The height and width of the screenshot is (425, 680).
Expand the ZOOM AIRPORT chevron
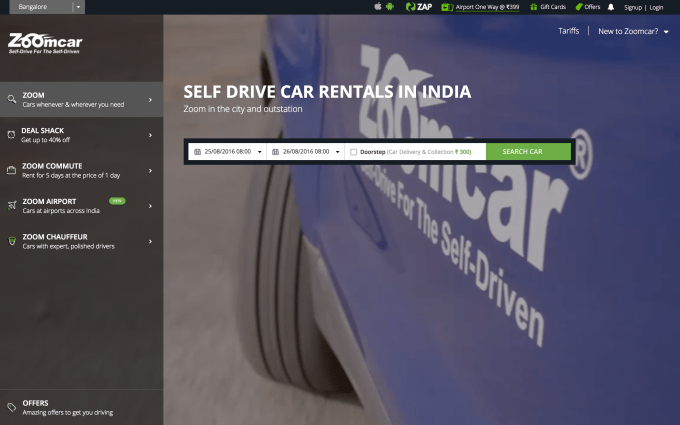(x=150, y=206)
